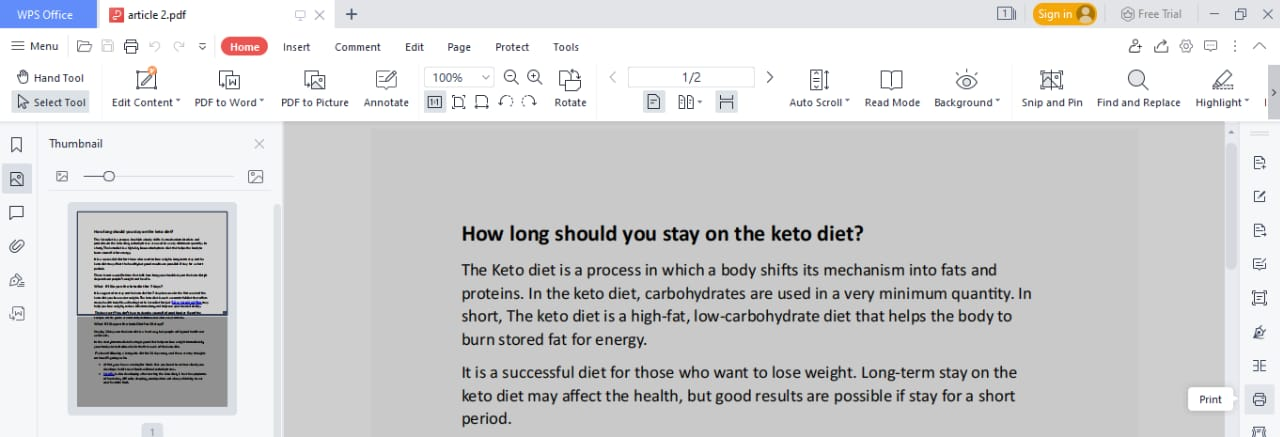Click the Print icon in quick toolbar

point(130,46)
